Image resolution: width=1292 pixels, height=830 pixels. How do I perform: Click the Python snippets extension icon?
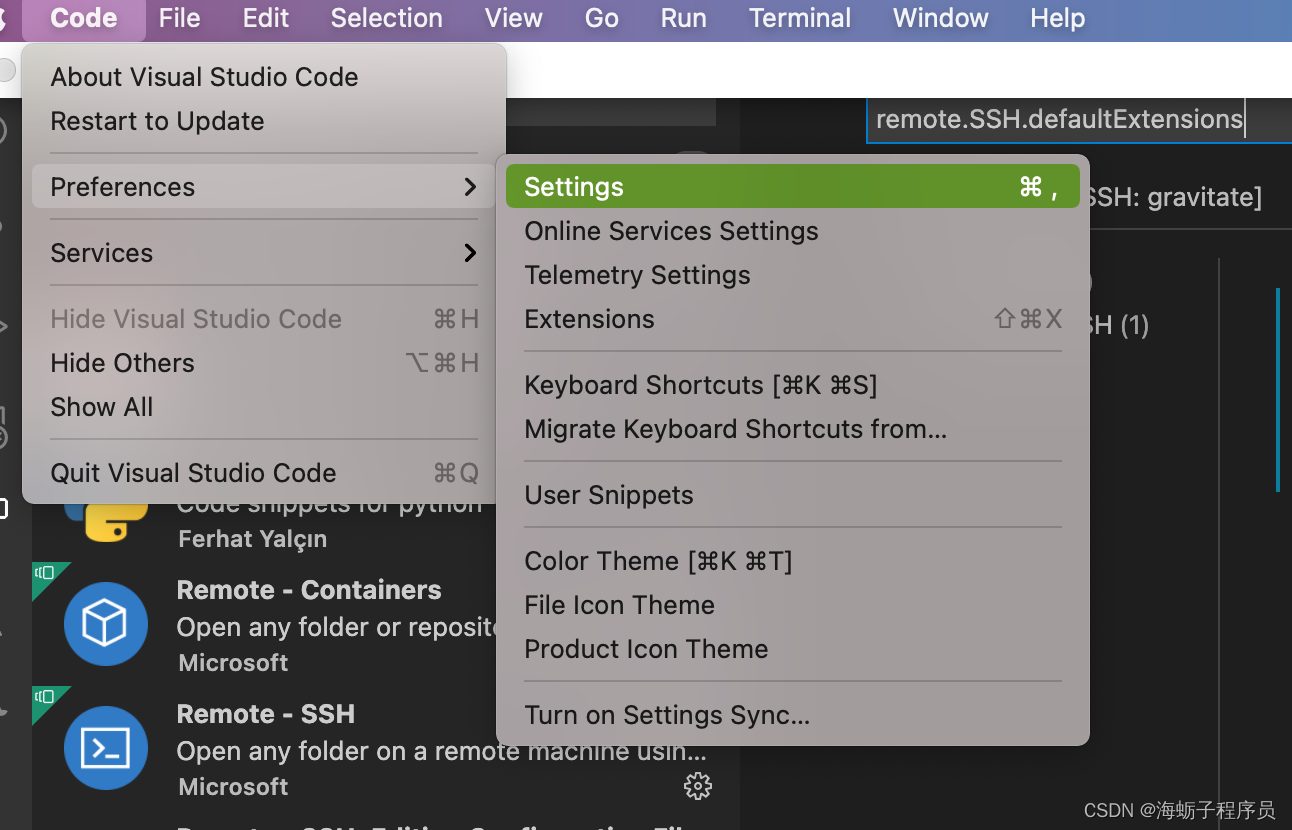point(107,521)
